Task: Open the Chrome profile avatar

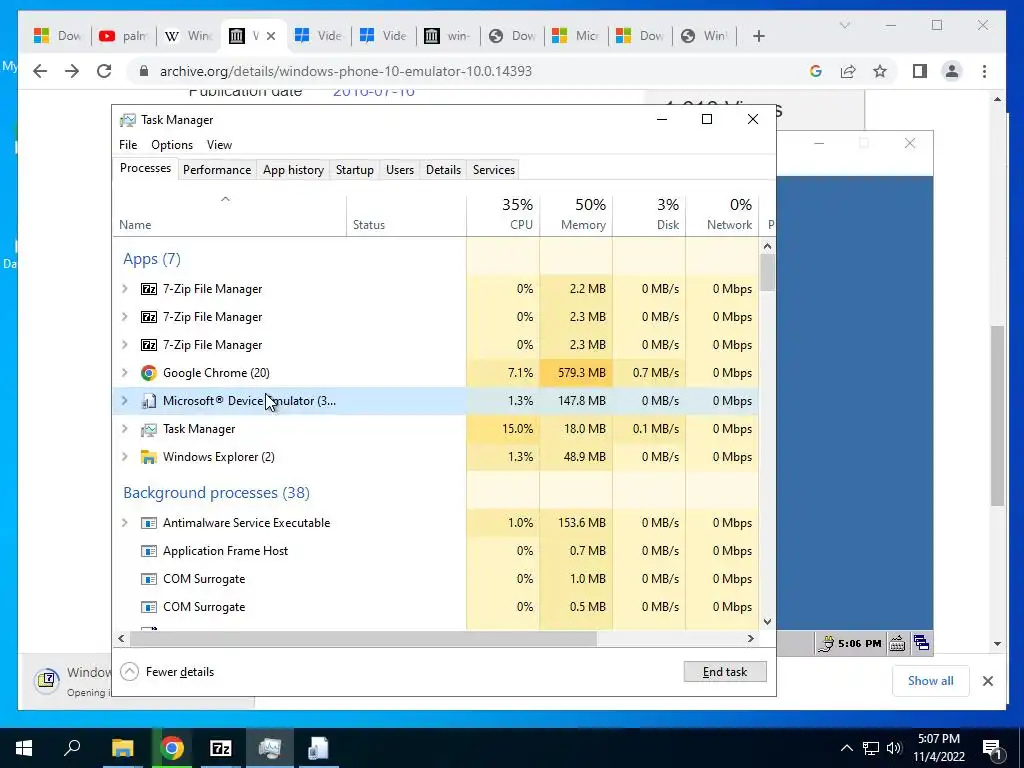Action: pyautogui.click(x=952, y=71)
